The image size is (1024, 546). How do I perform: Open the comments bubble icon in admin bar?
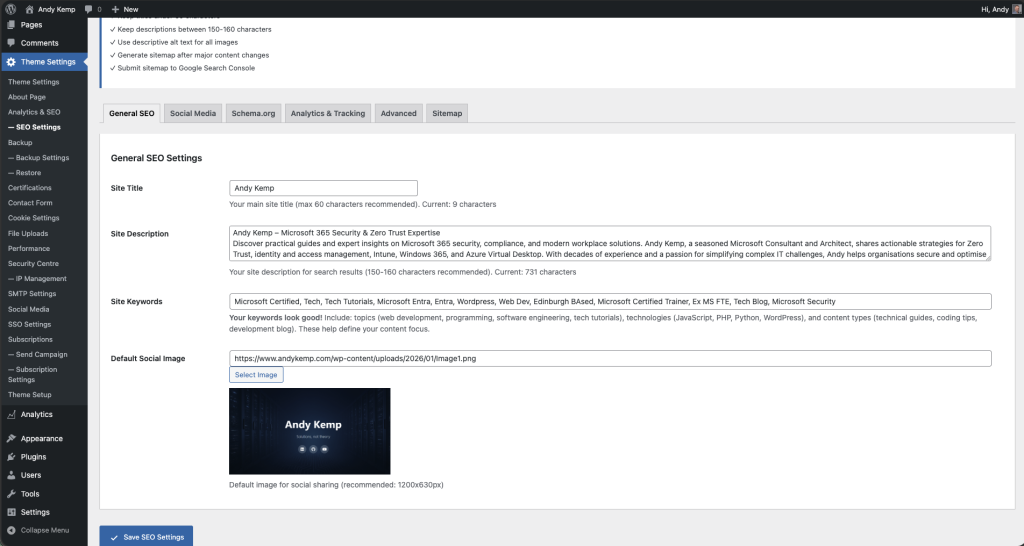point(89,8)
